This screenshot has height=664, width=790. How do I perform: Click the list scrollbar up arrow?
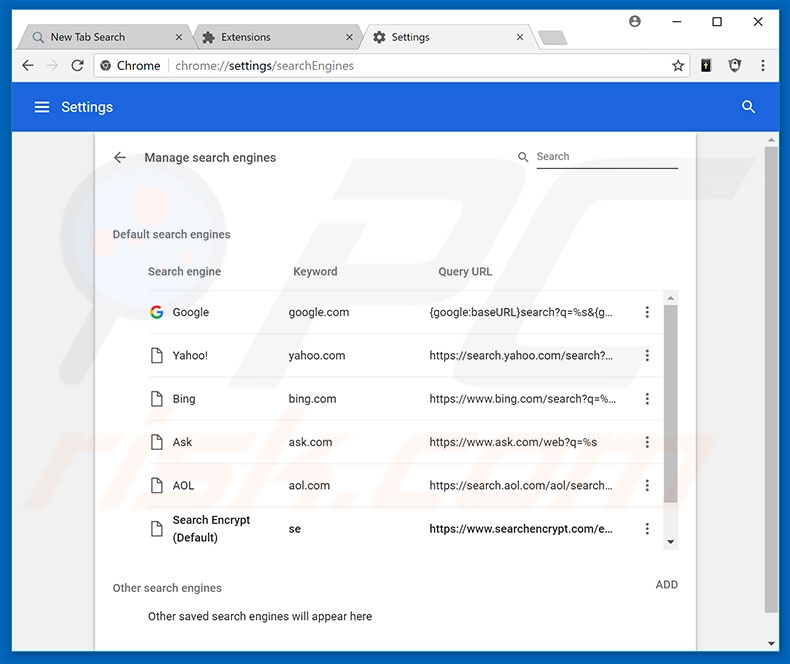tap(671, 298)
